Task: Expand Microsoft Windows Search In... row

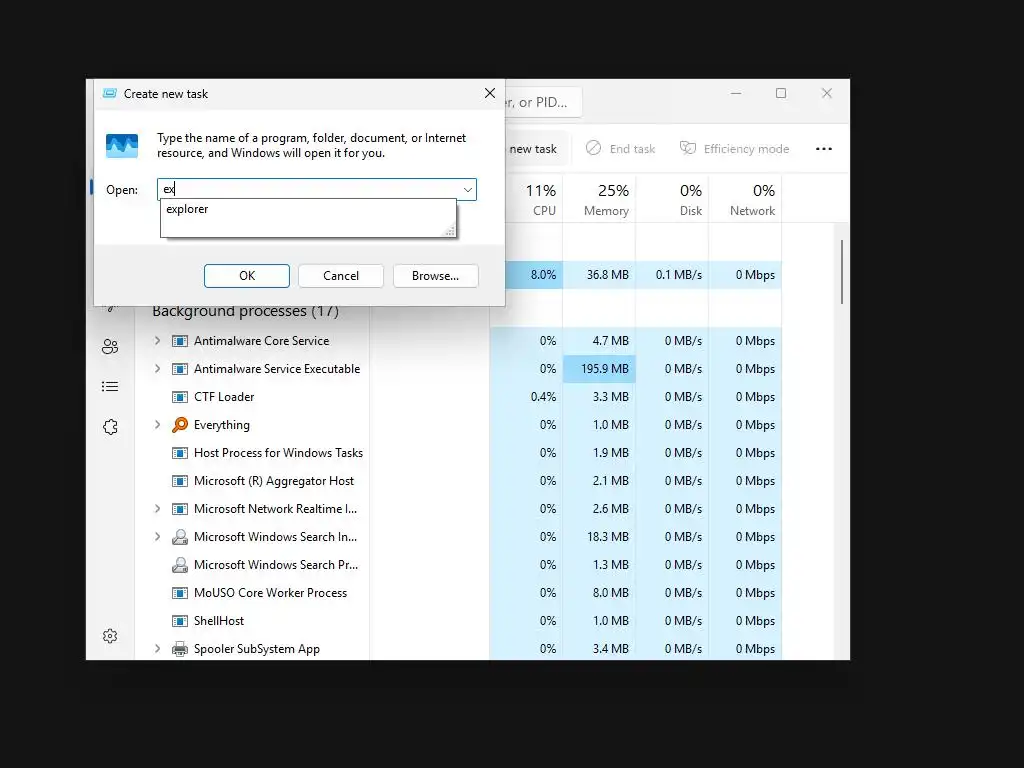Action: coord(157,536)
